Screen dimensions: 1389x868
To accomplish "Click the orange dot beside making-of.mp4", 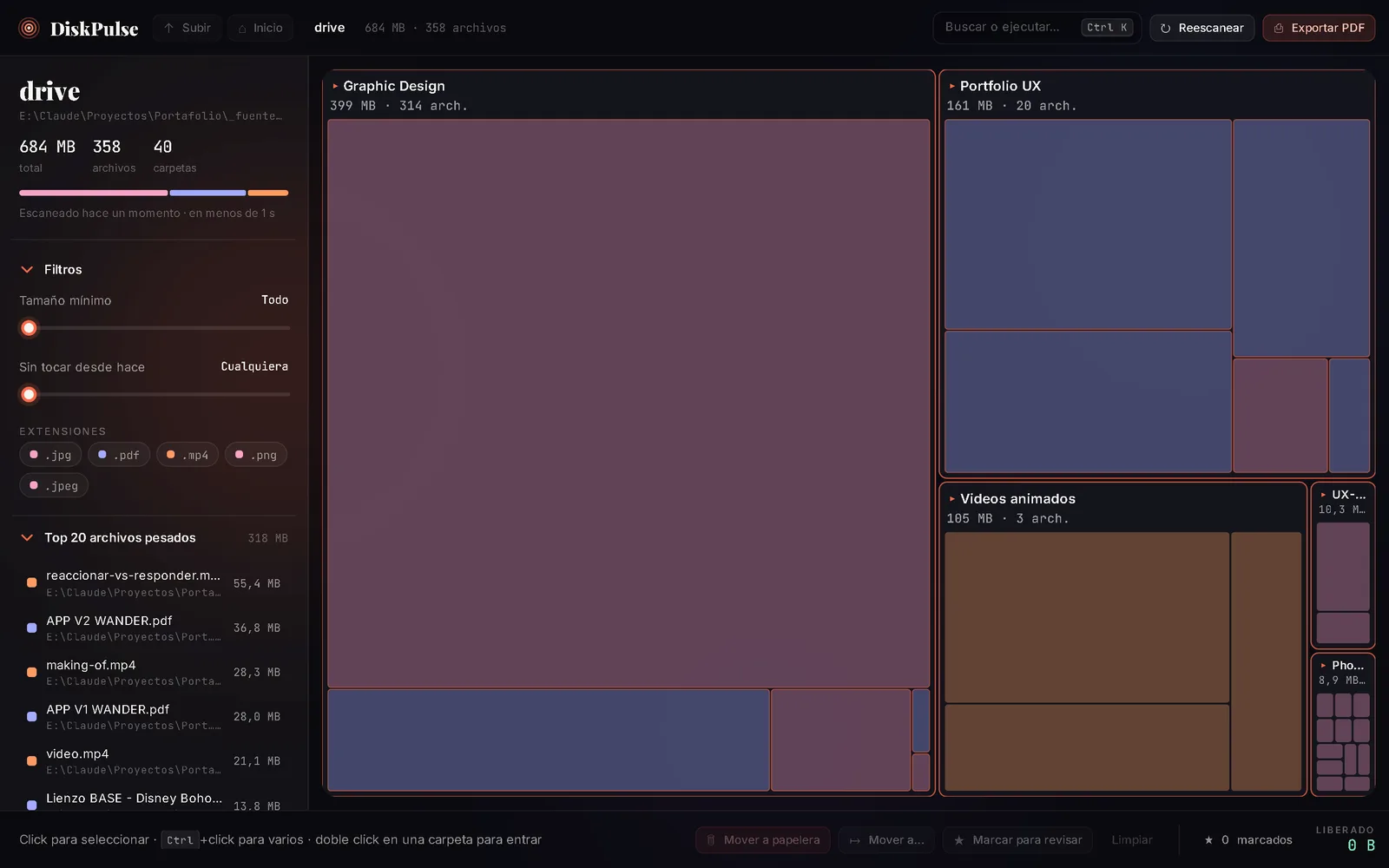I will point(31,672).
